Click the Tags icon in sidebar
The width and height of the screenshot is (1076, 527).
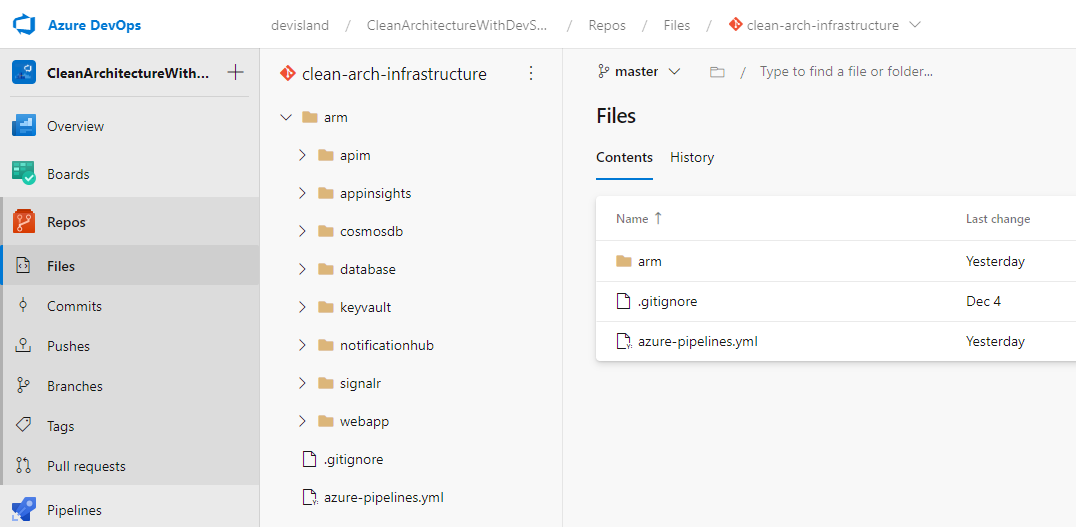click(x=23, y=426)
